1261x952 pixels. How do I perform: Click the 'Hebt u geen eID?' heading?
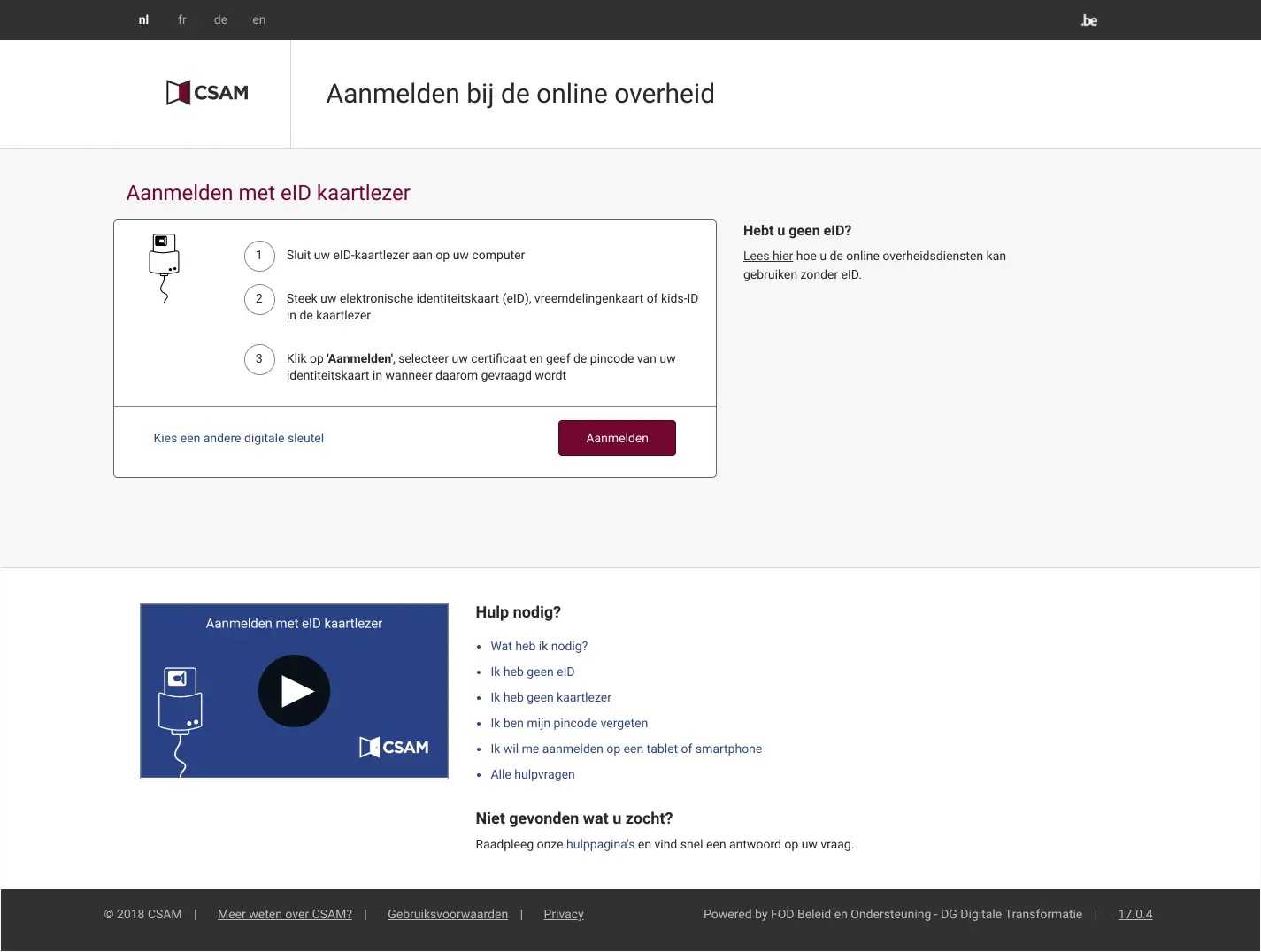pos(797,230)
